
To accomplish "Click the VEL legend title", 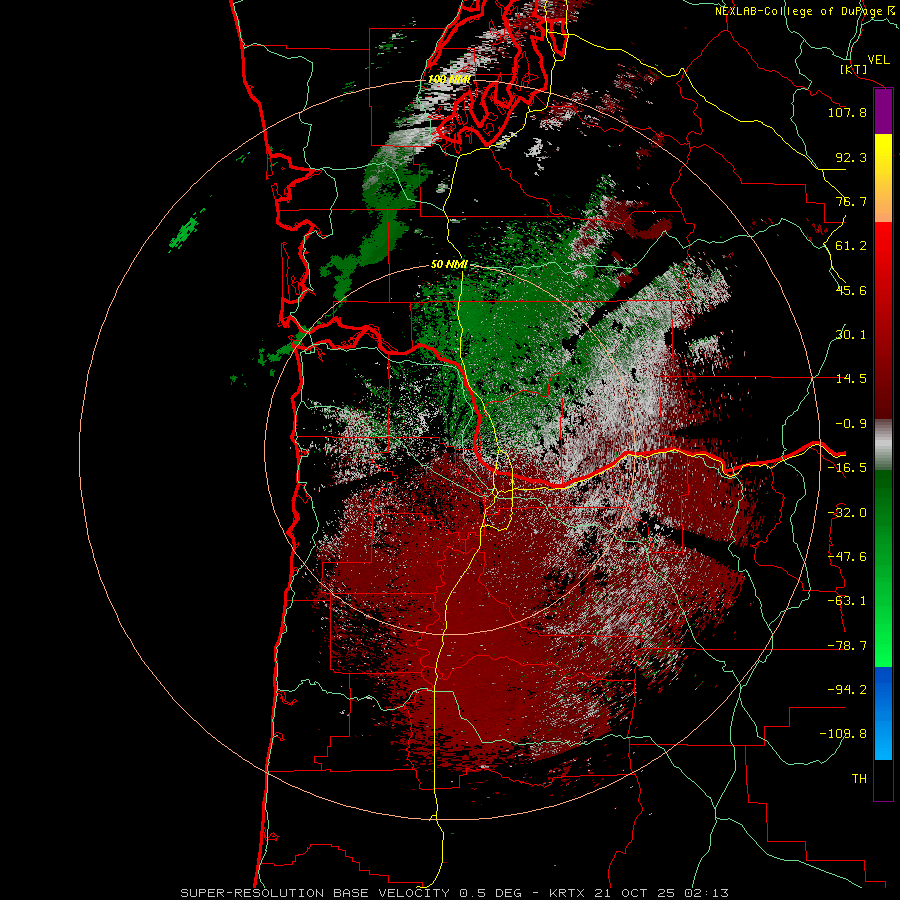I will (x=878, y=59).
